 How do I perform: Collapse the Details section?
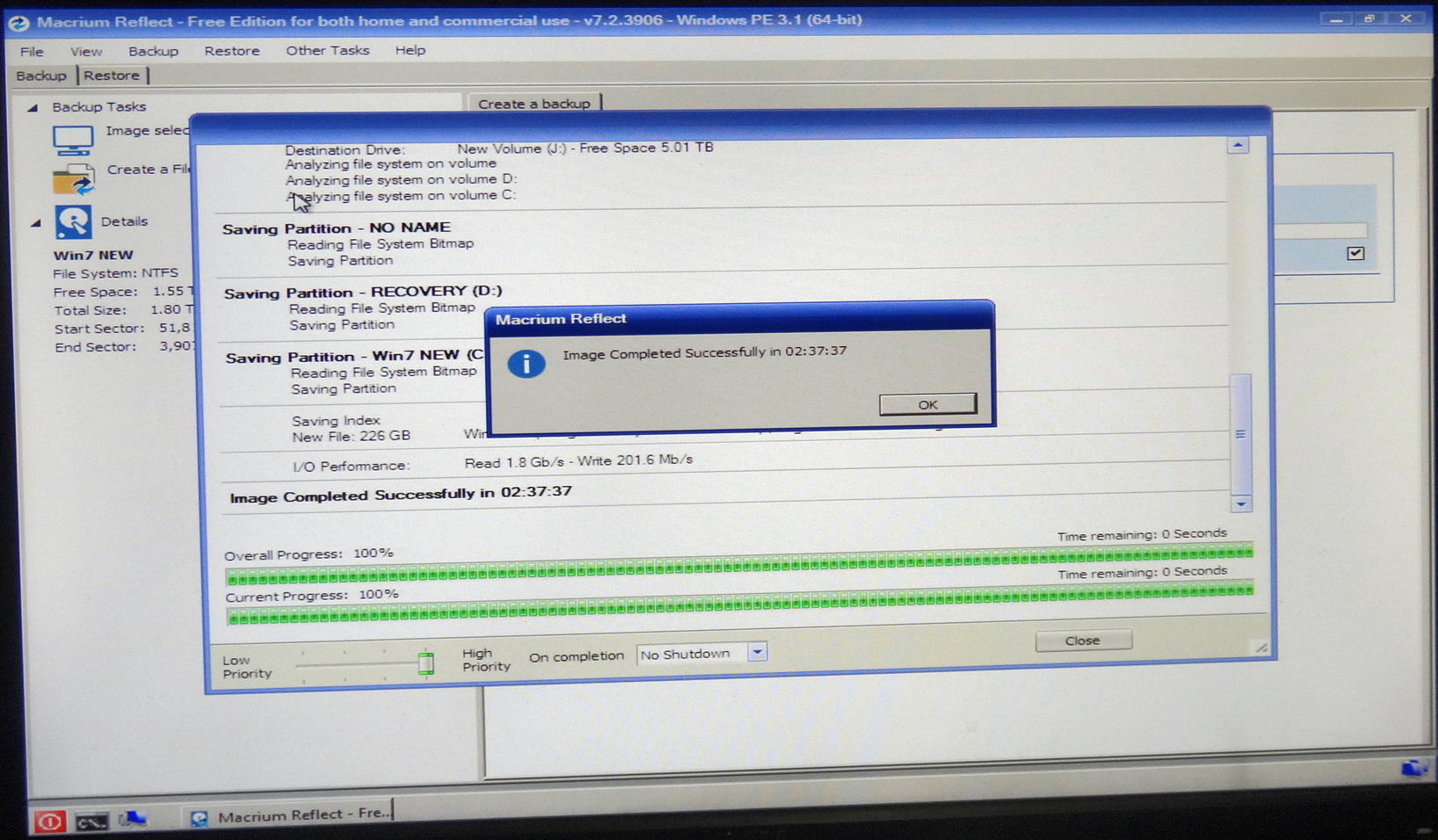point(36,222)
